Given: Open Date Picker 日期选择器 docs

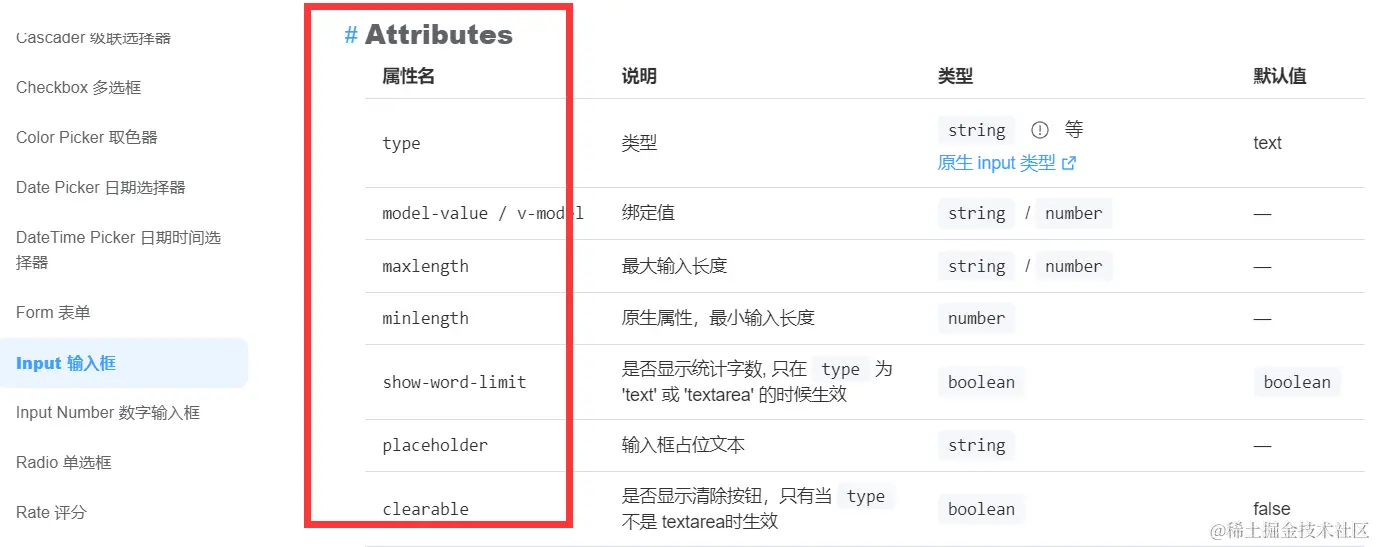Looking at the screenshot, I should coord(101,188).
